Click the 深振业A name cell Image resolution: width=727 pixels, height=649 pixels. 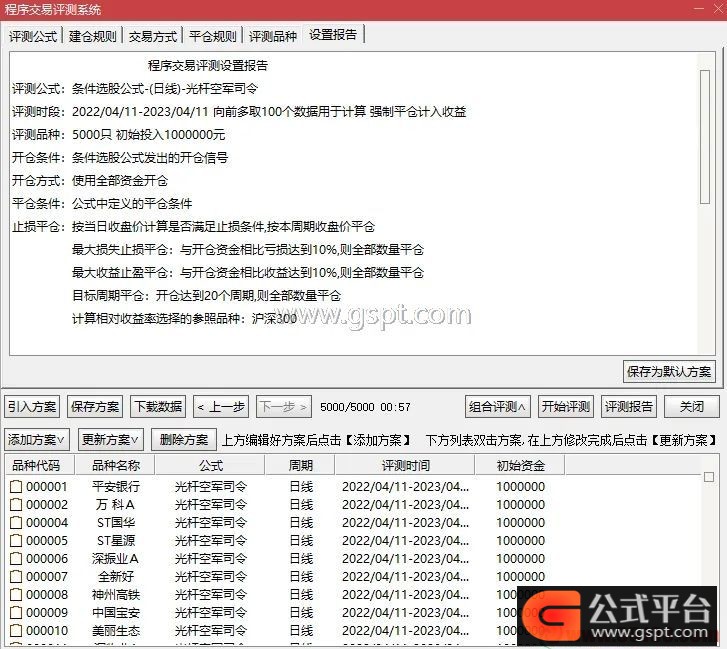coord(115,559)
